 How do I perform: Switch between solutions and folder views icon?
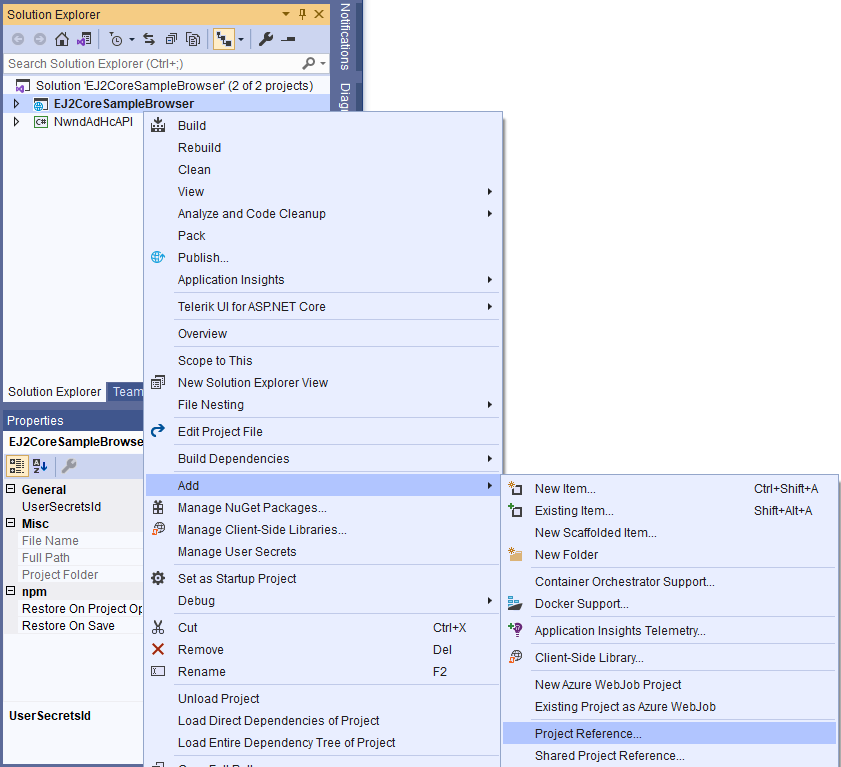click(84, 39)
